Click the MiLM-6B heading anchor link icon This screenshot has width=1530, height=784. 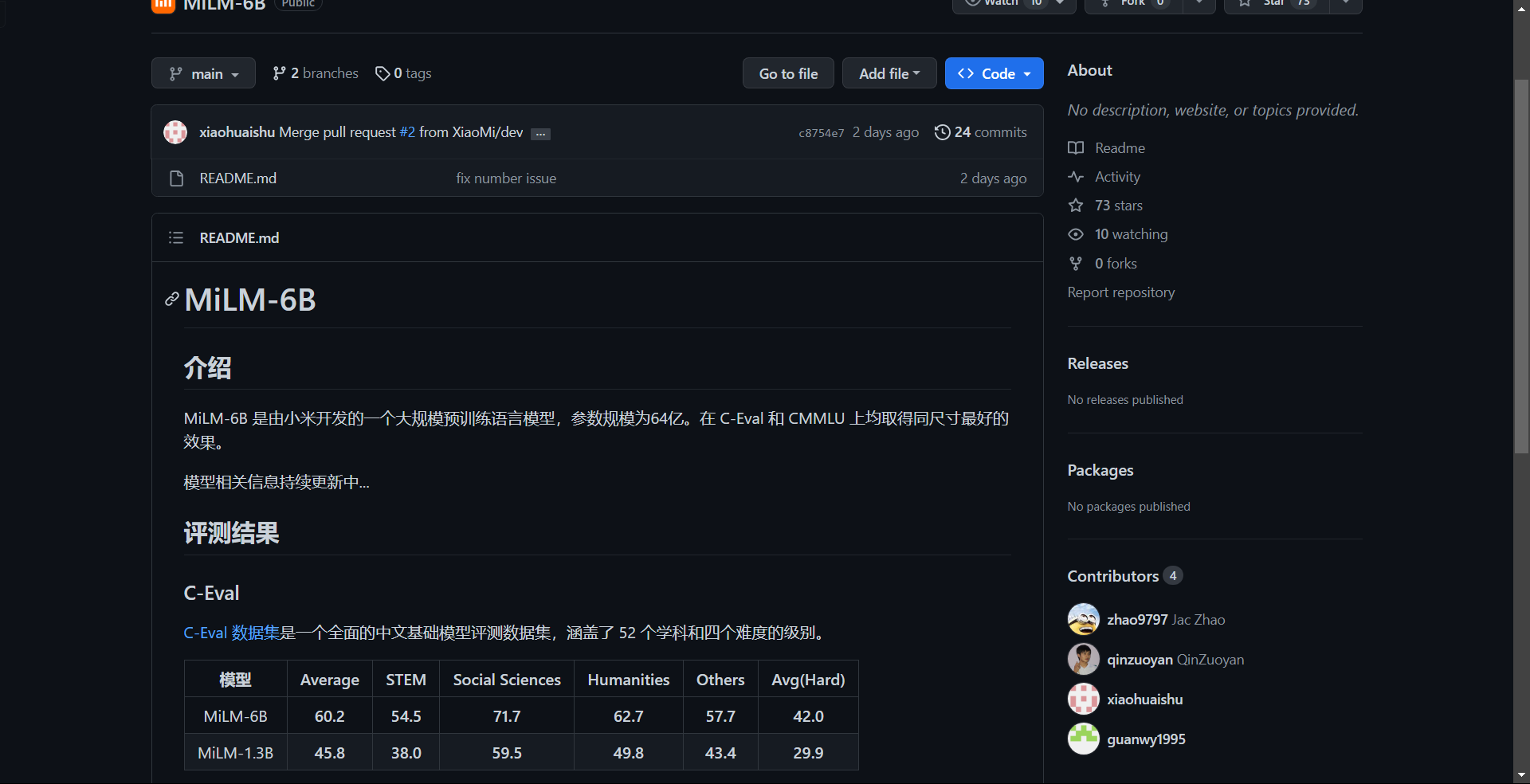pyautogui.click(x=171, y=300)
